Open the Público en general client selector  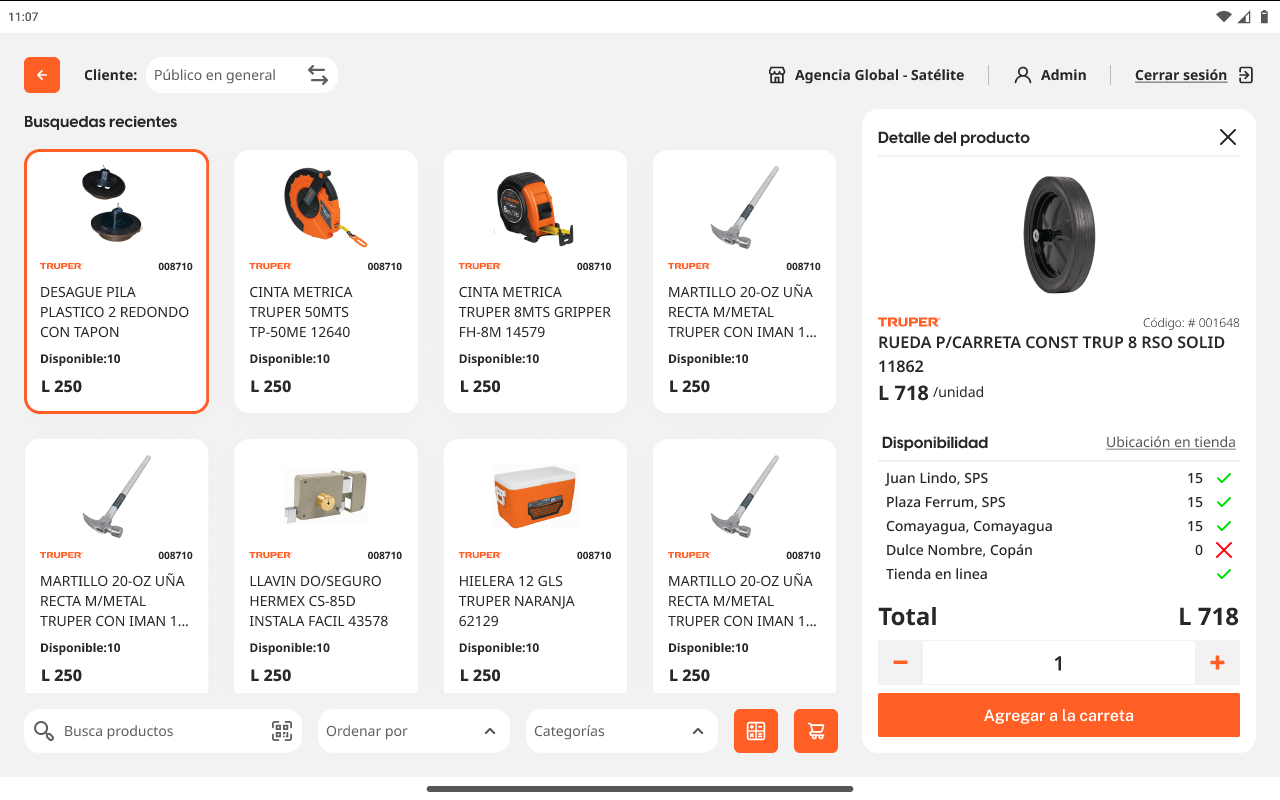(225, 75)
